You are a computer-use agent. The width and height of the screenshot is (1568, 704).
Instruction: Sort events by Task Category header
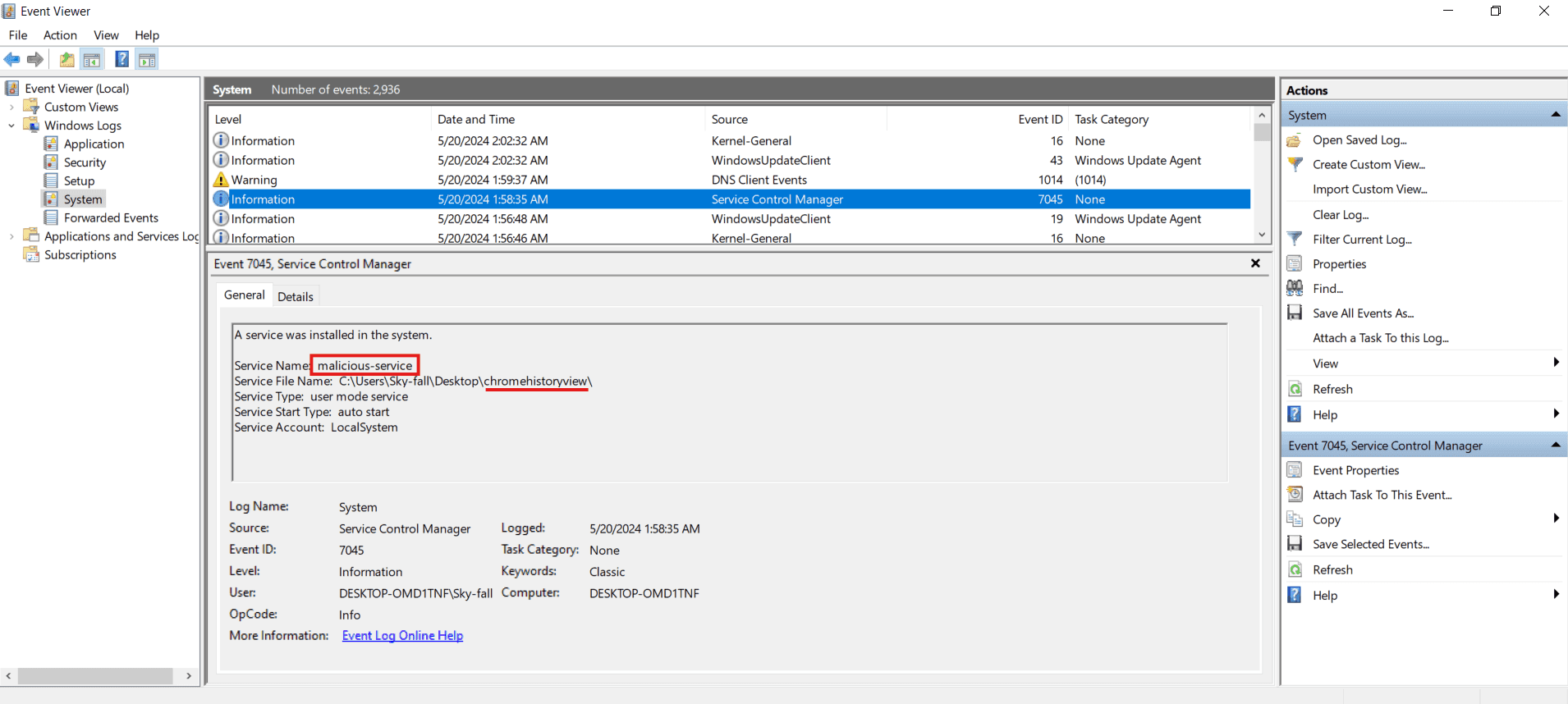click(1159, 119)
